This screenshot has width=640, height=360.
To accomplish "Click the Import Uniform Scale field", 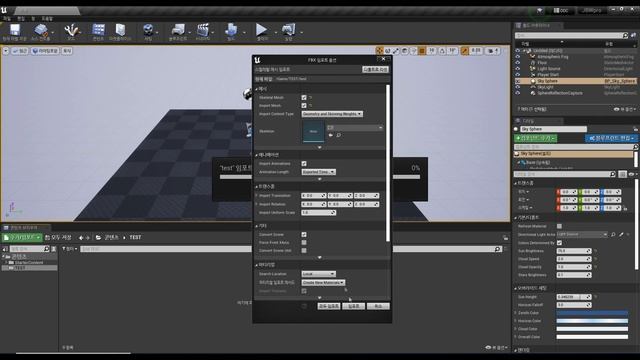I will pyautogui.click(x=318, y=213).
